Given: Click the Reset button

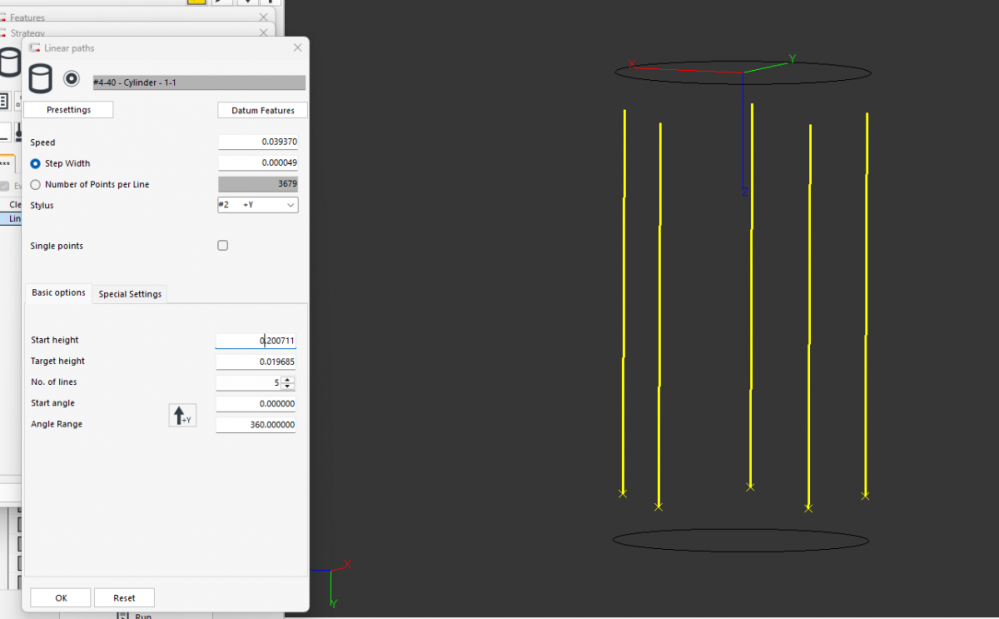Looking at the screenshot, I should coord(124,598).
